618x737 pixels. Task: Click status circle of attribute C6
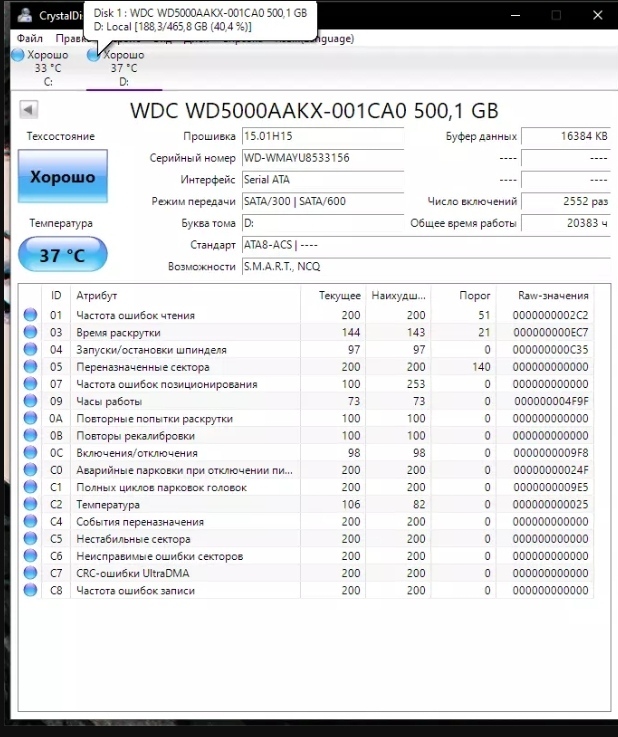31,556
